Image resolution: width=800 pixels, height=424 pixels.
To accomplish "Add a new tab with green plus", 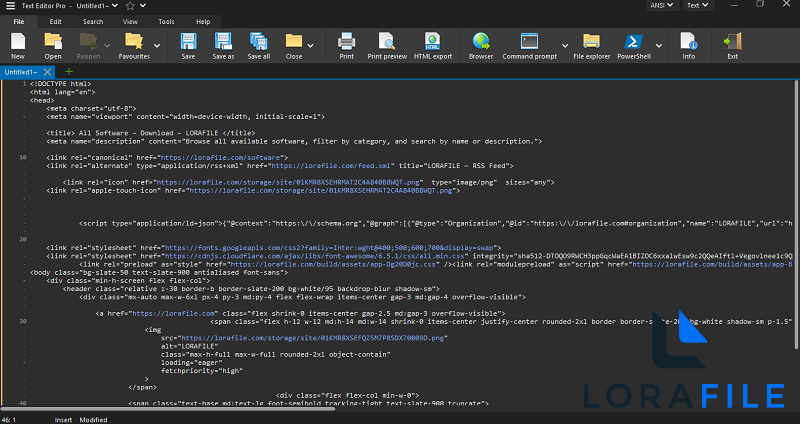I will pyautogui.click(x=69, y=72).
